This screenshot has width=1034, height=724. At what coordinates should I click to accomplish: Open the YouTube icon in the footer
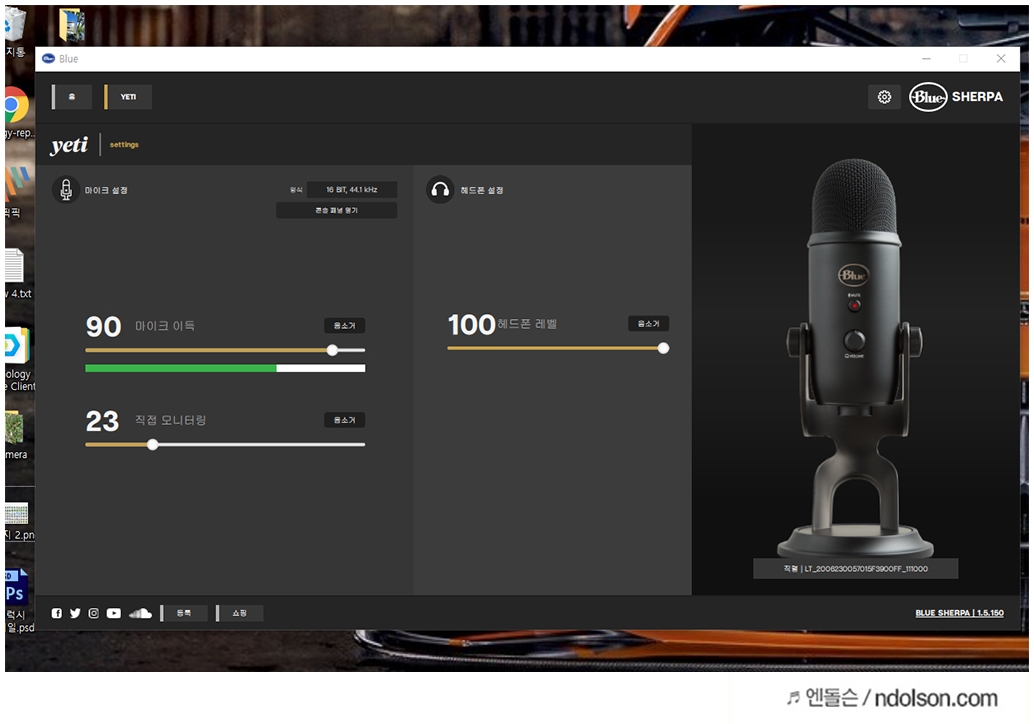point(113,613)
